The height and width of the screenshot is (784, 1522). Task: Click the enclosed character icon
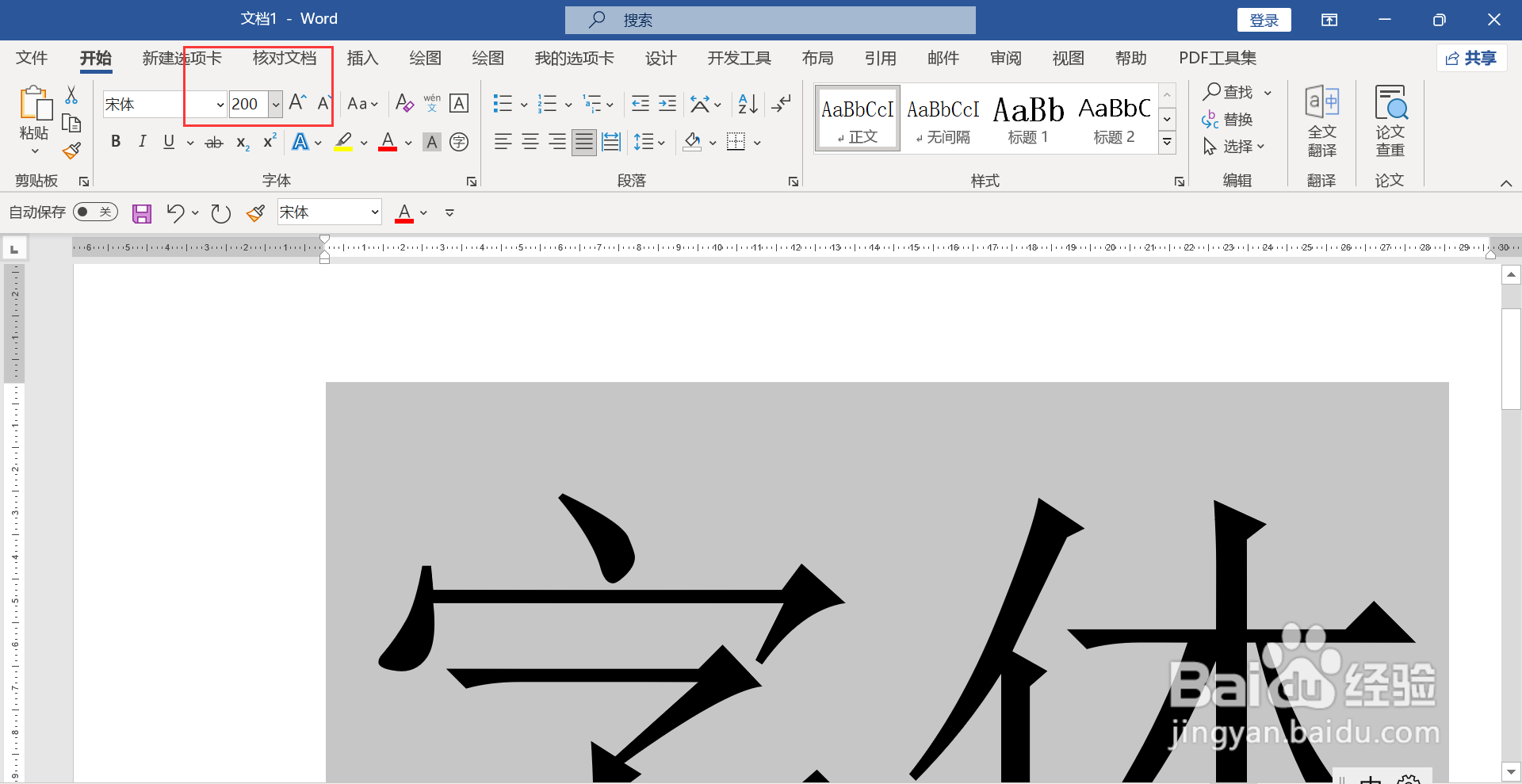pyautogui.click(x=459, y=142)
